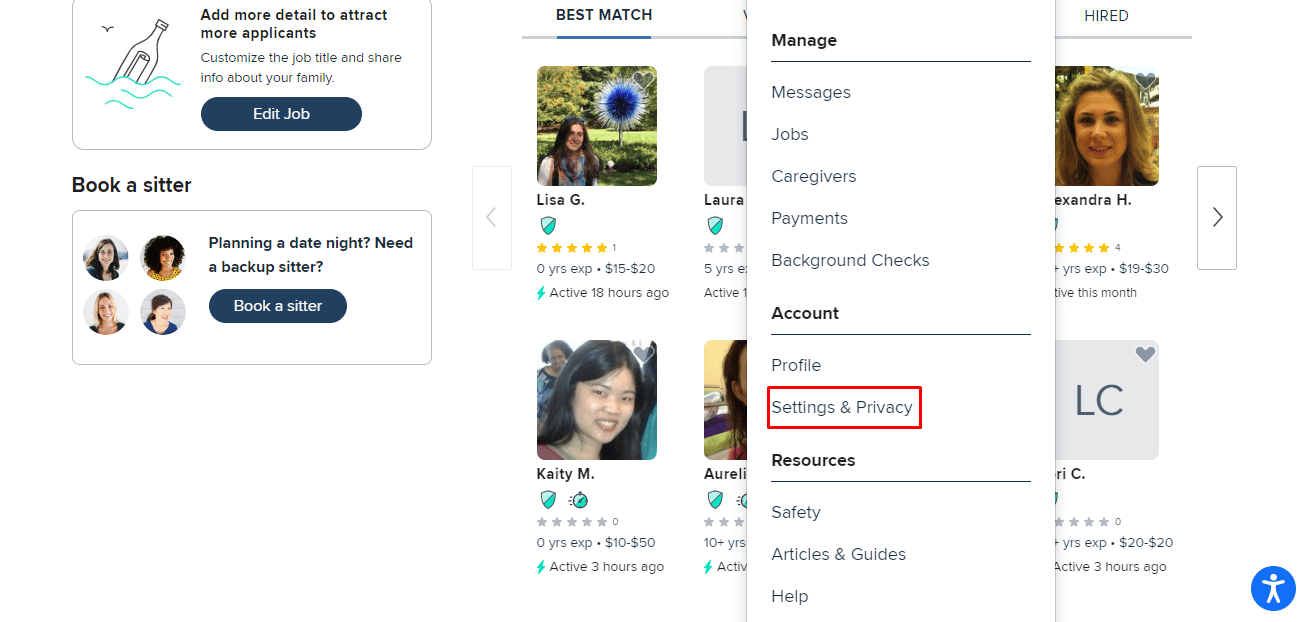Favorite the LC caregiver with heart icon
This screenshot has height=622, width=1307.
[1145, 354]
